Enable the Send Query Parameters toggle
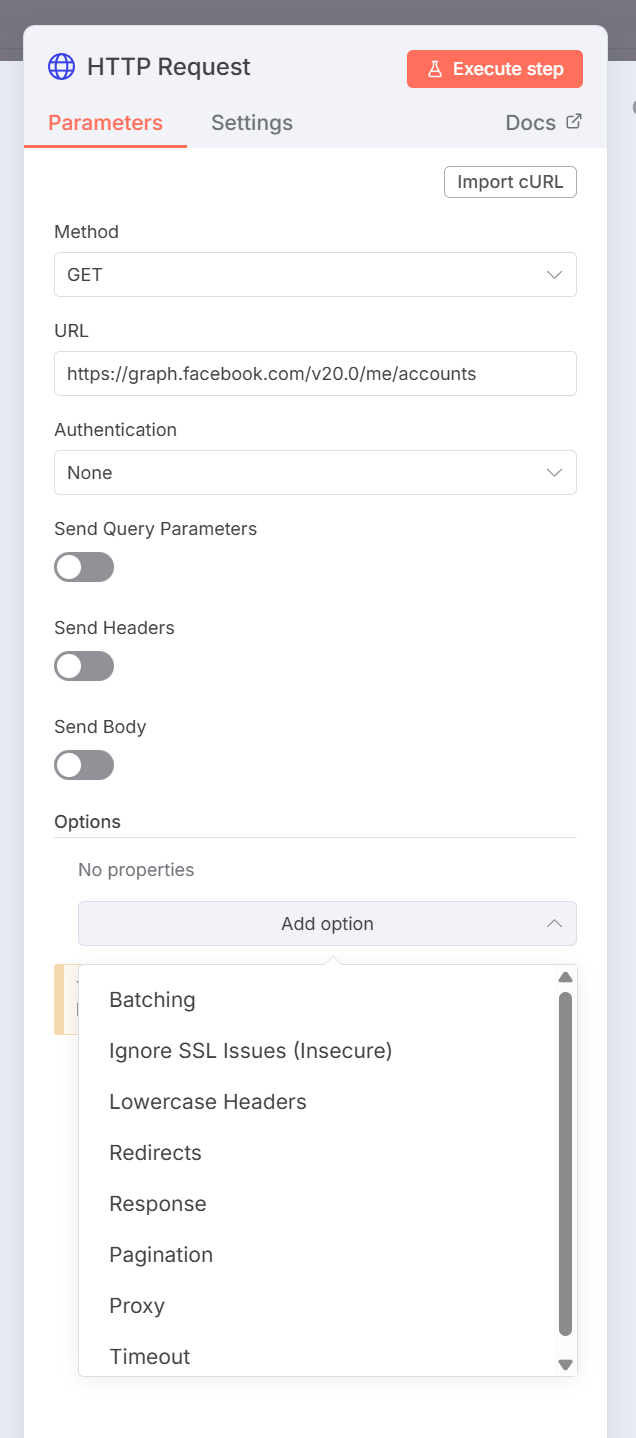 pos(84,567)
